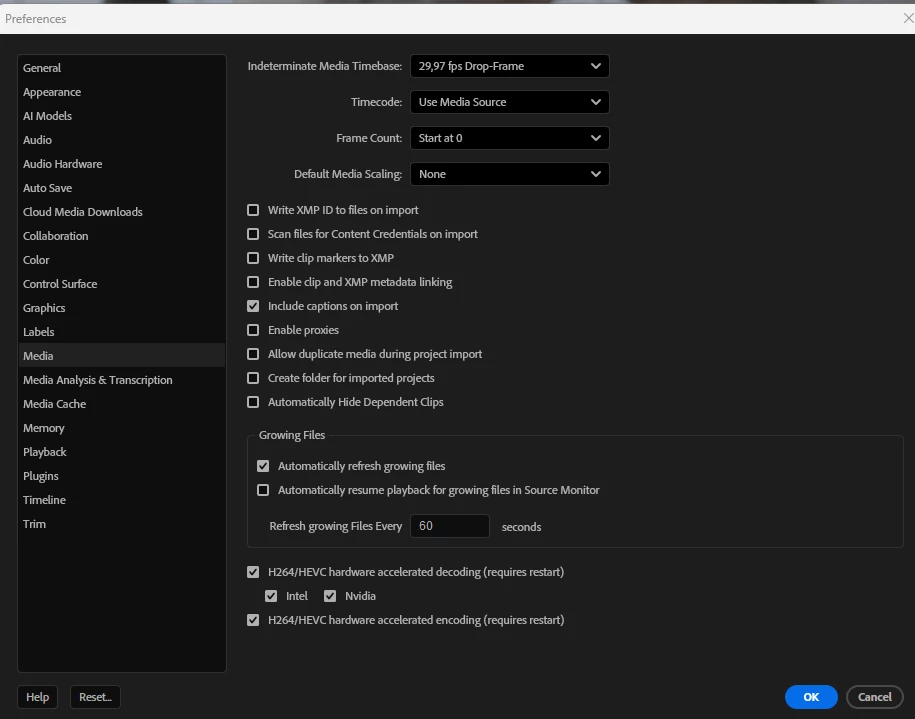Check Scan files for Content Credentials on import

click(253, 234)
